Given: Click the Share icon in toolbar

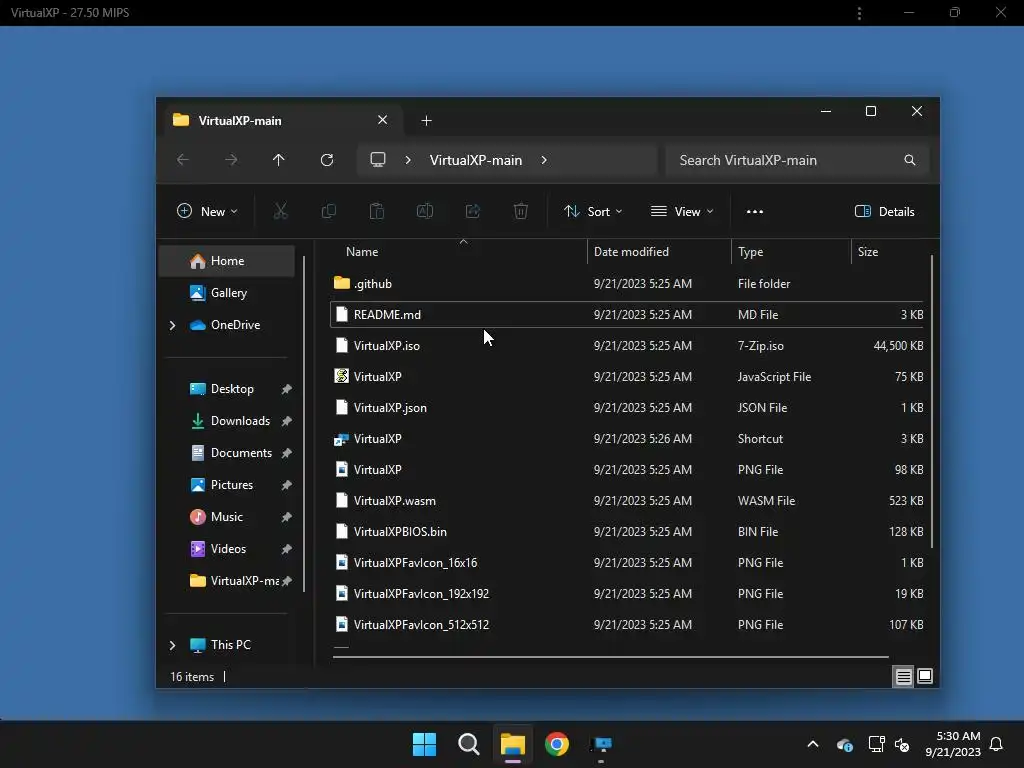Looking at the screenshot, I should pyautogui.click(x=473, y=211).
